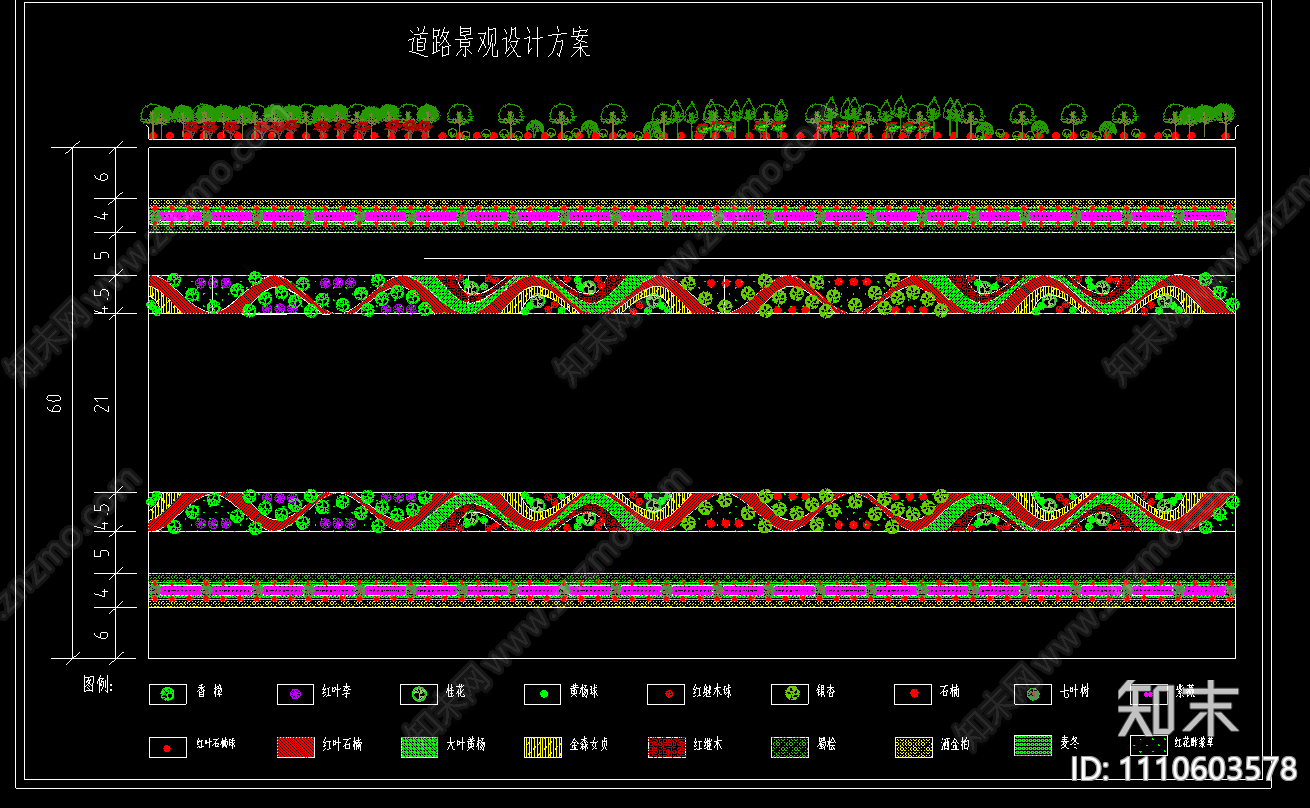Viewport: 1310px width, 808px height.
Task: Select the 桂花 tree legend symbol
Action: [419, 694]
